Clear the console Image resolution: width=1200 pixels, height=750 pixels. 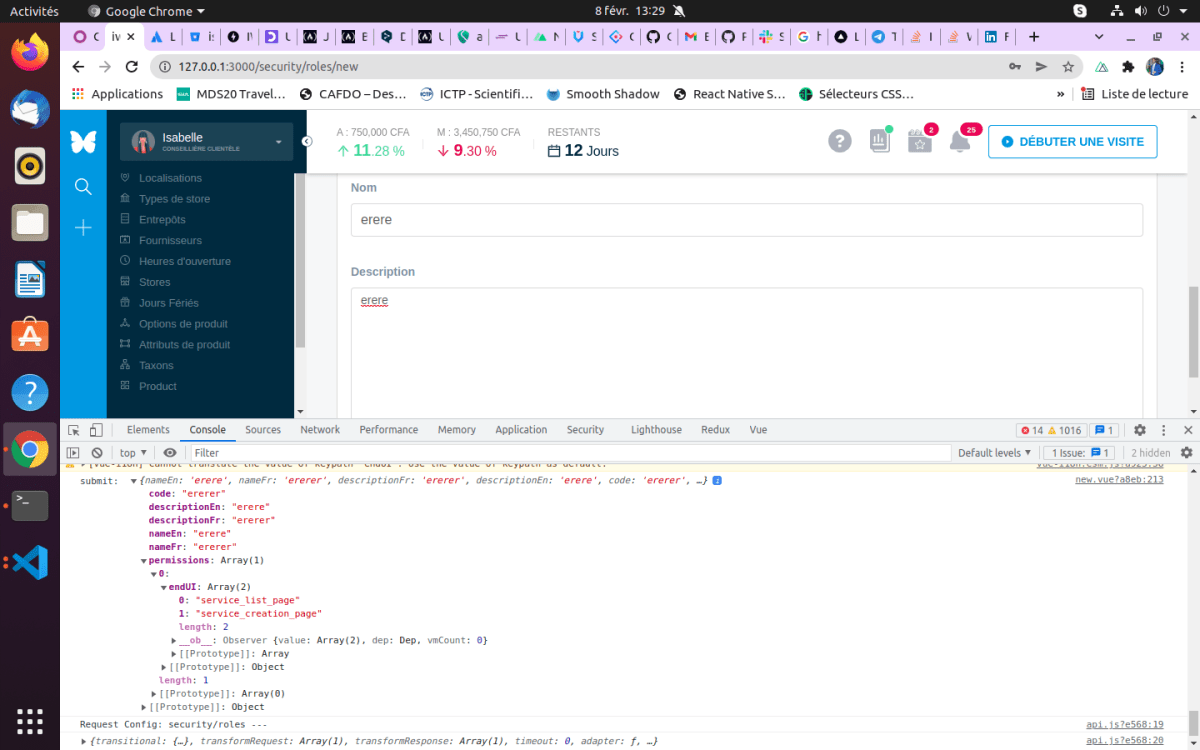coord(97,453)
